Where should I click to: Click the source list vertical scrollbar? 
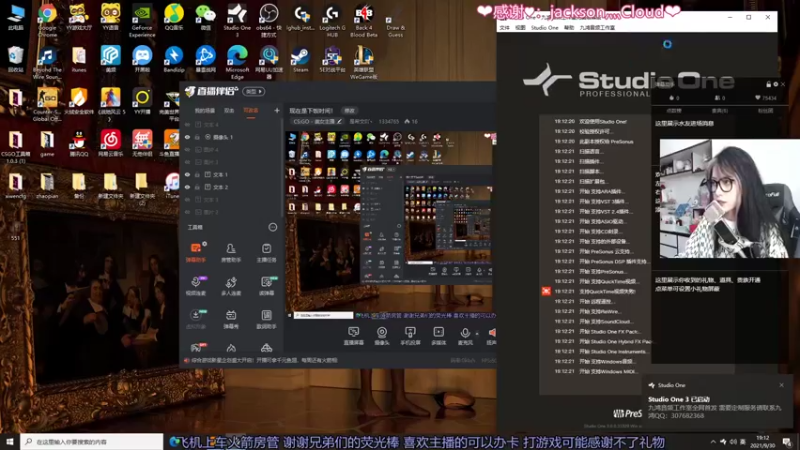282,168
